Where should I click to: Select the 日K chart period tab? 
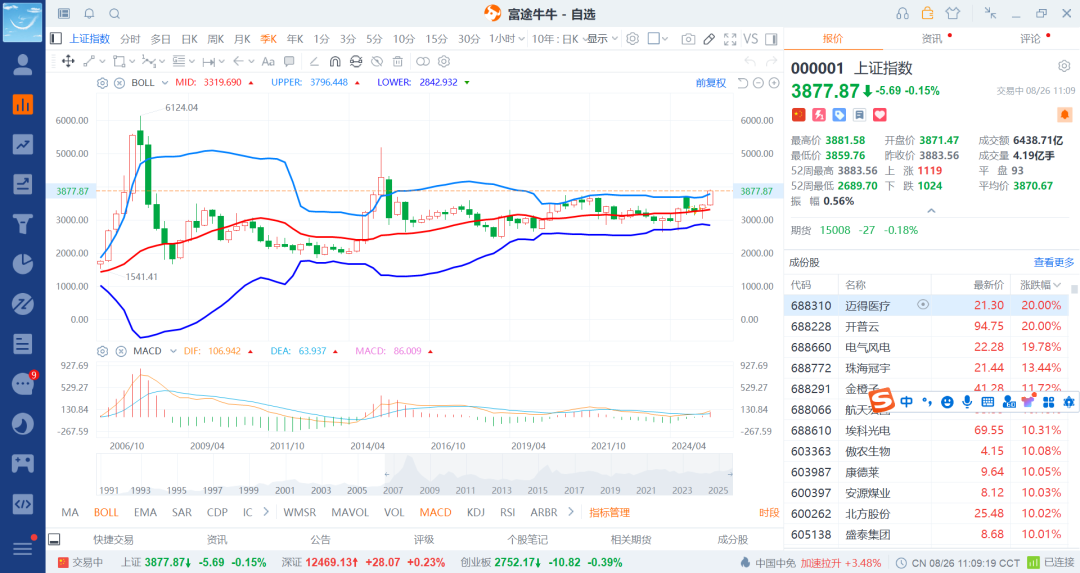point(189,39)
